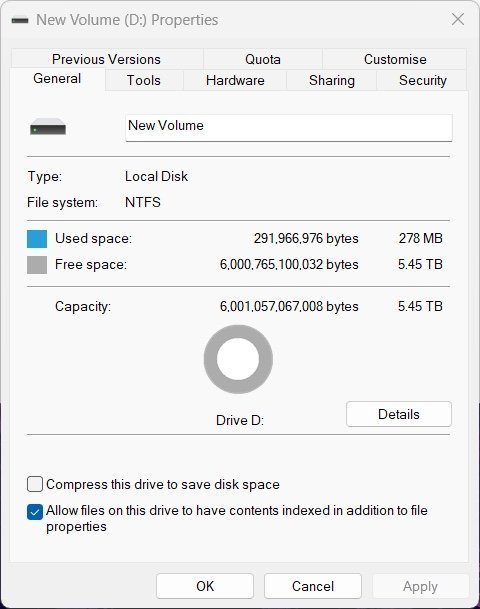Screen dimensions: 480x609
Task: Click the Cancel button
Action: 313,586
